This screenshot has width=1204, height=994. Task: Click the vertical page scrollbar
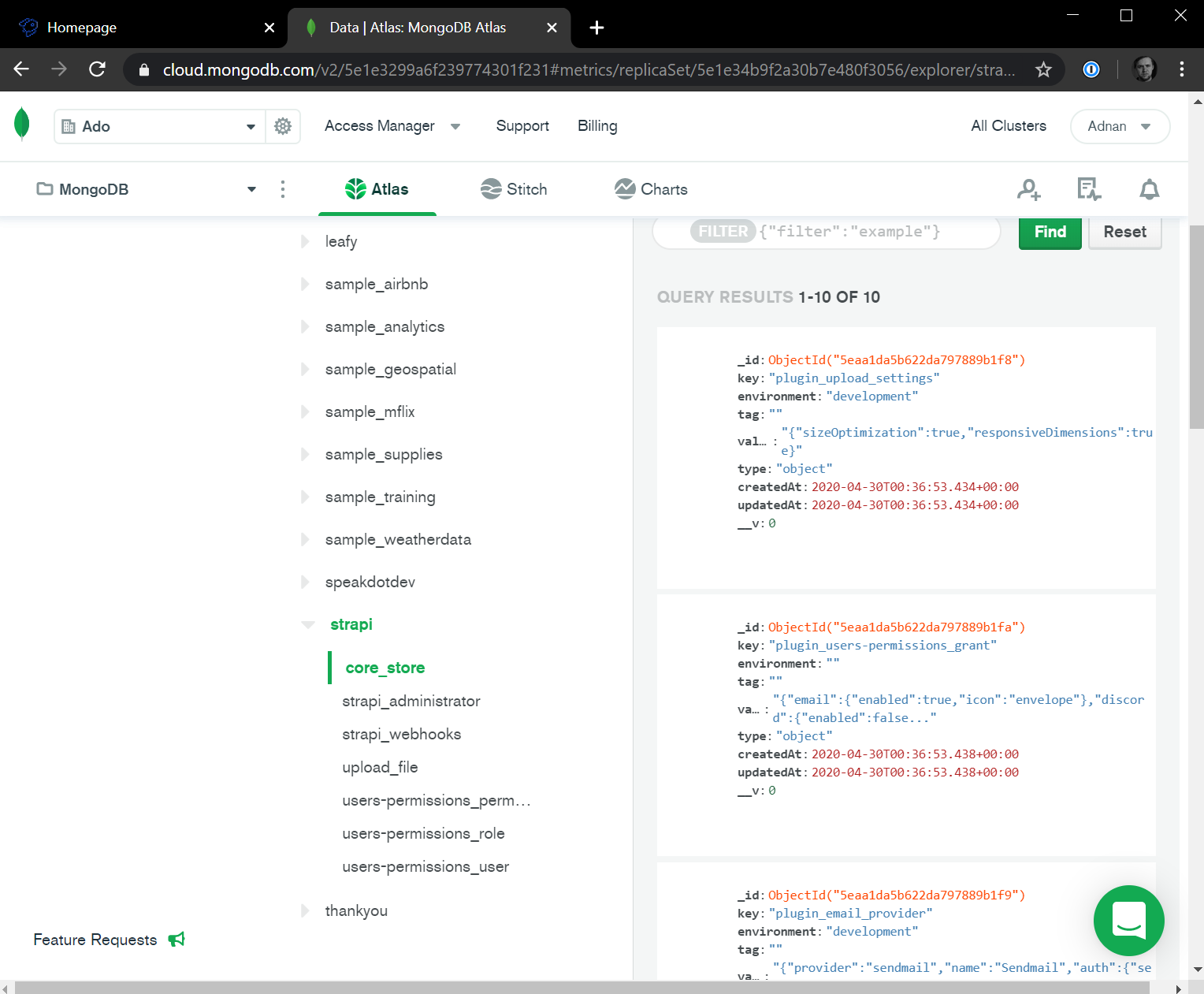[1196, 326]
